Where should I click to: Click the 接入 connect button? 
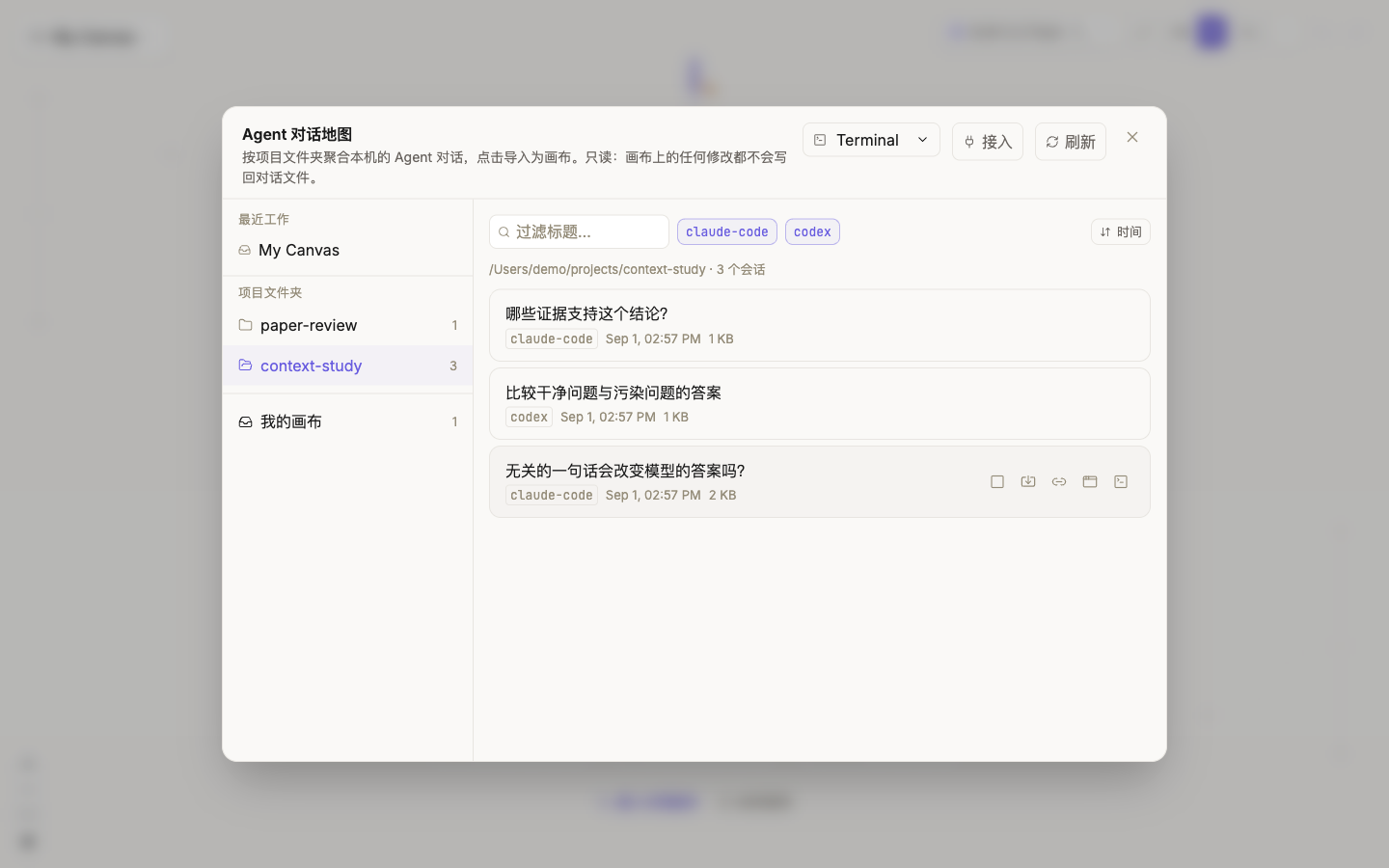[x=988, y=142]
